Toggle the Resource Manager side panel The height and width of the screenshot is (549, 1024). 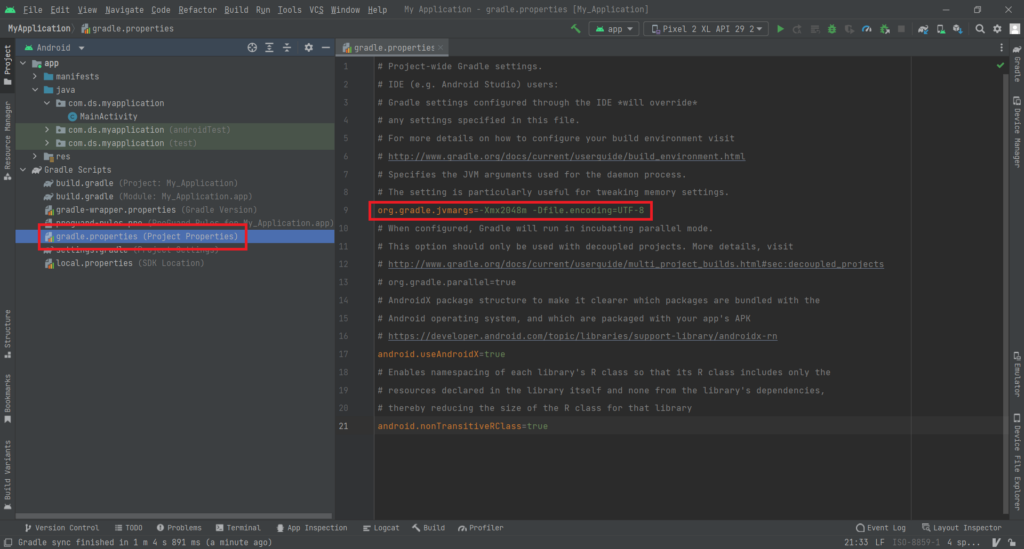[7, 141]
